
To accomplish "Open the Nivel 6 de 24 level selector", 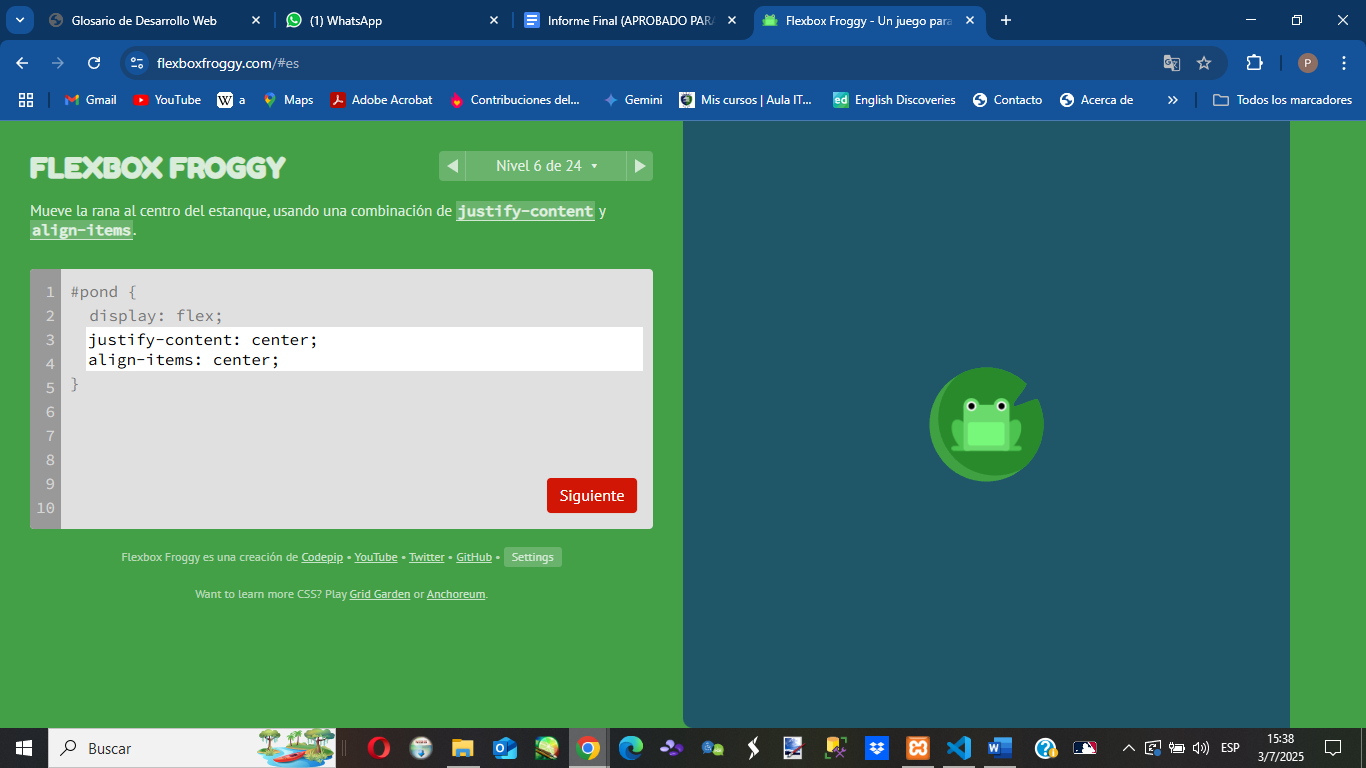I will [546, 166].
